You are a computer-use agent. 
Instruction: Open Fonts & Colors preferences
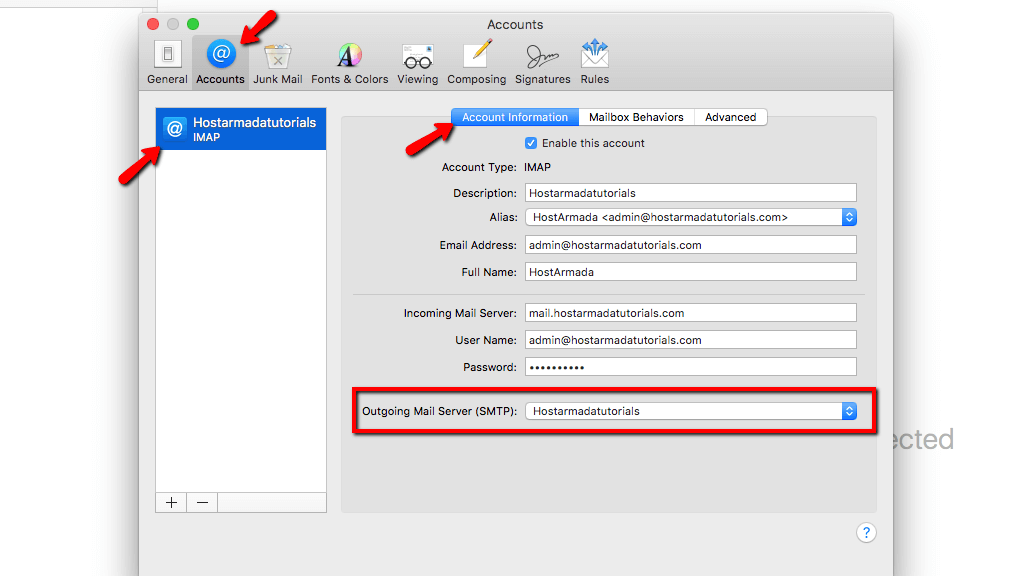(349, 63)
